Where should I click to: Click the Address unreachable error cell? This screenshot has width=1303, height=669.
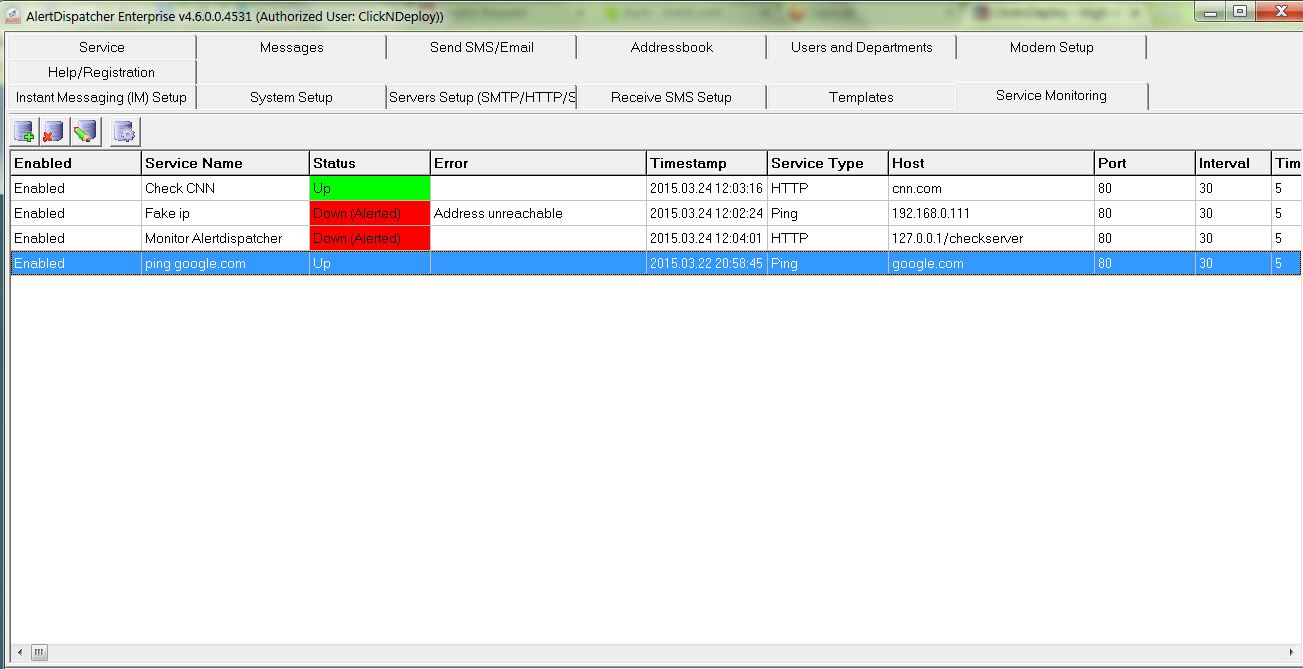point(538,213)
